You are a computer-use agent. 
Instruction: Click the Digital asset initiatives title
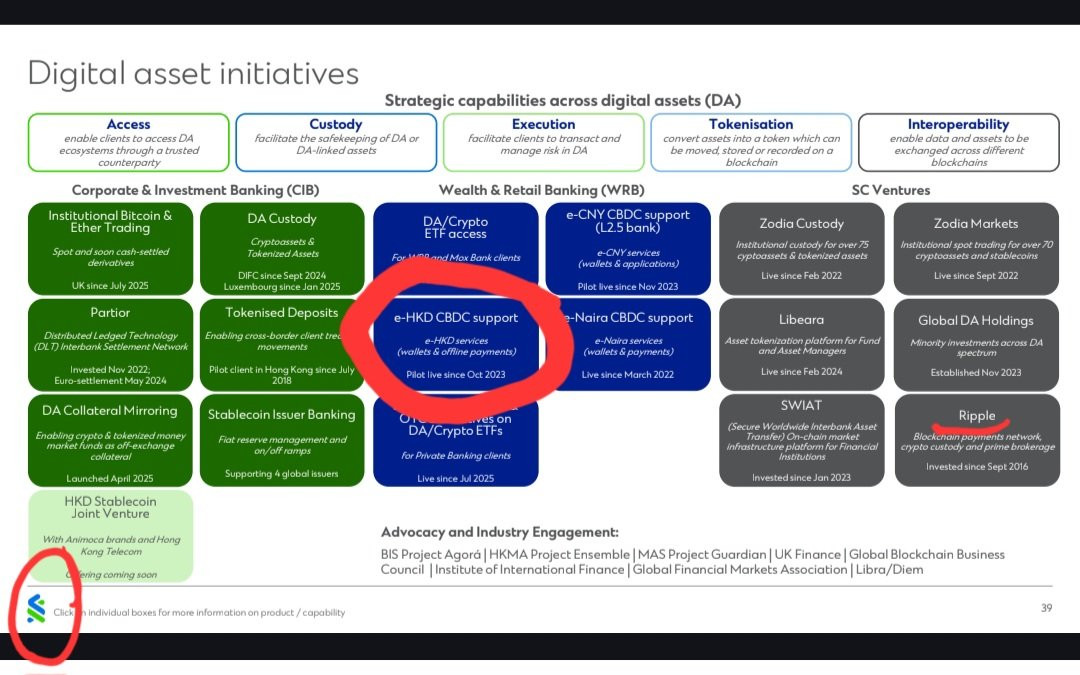pyautogui.click(x=193, y=73)
